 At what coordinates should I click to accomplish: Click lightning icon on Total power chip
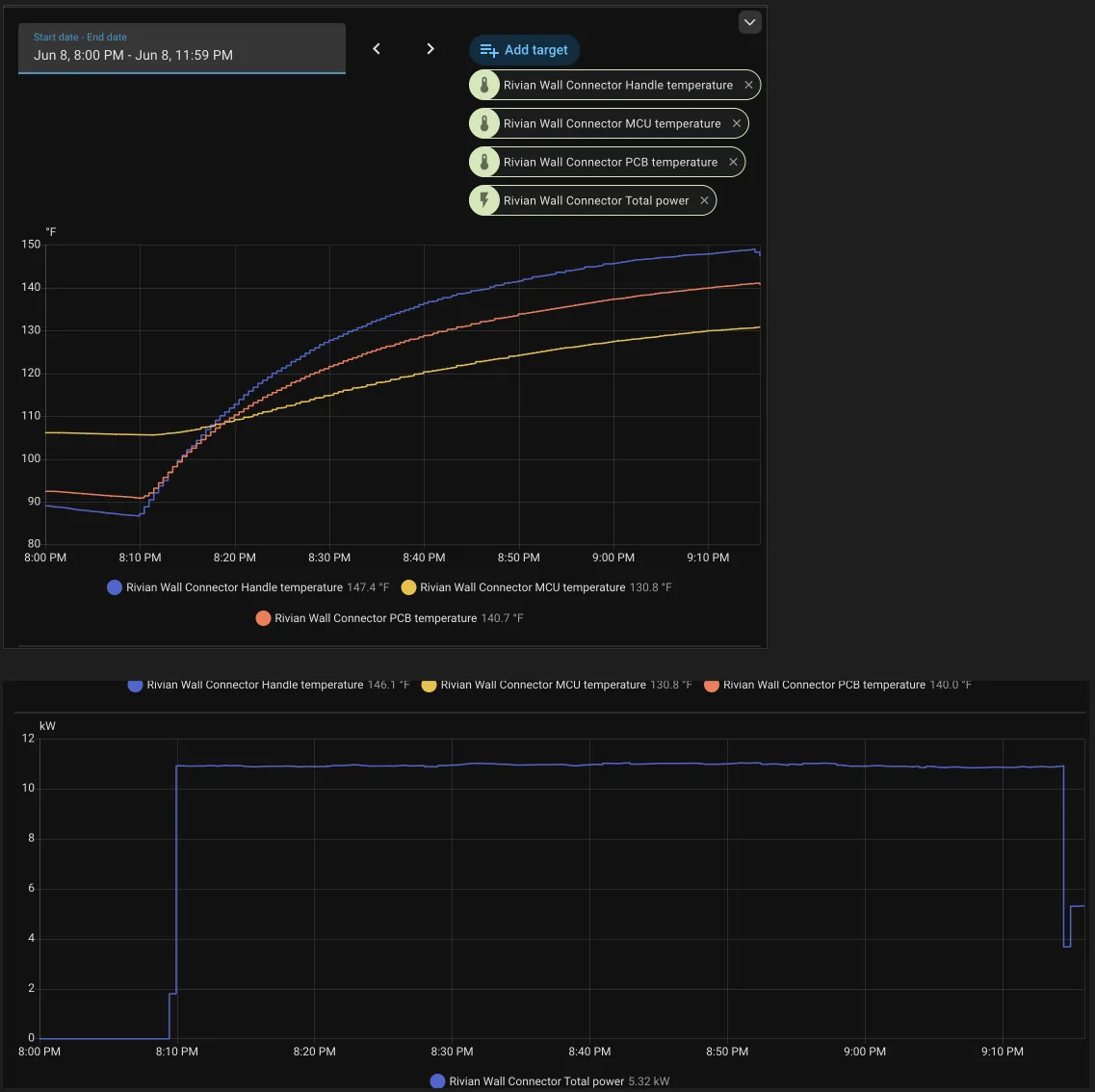click(484, 200)
